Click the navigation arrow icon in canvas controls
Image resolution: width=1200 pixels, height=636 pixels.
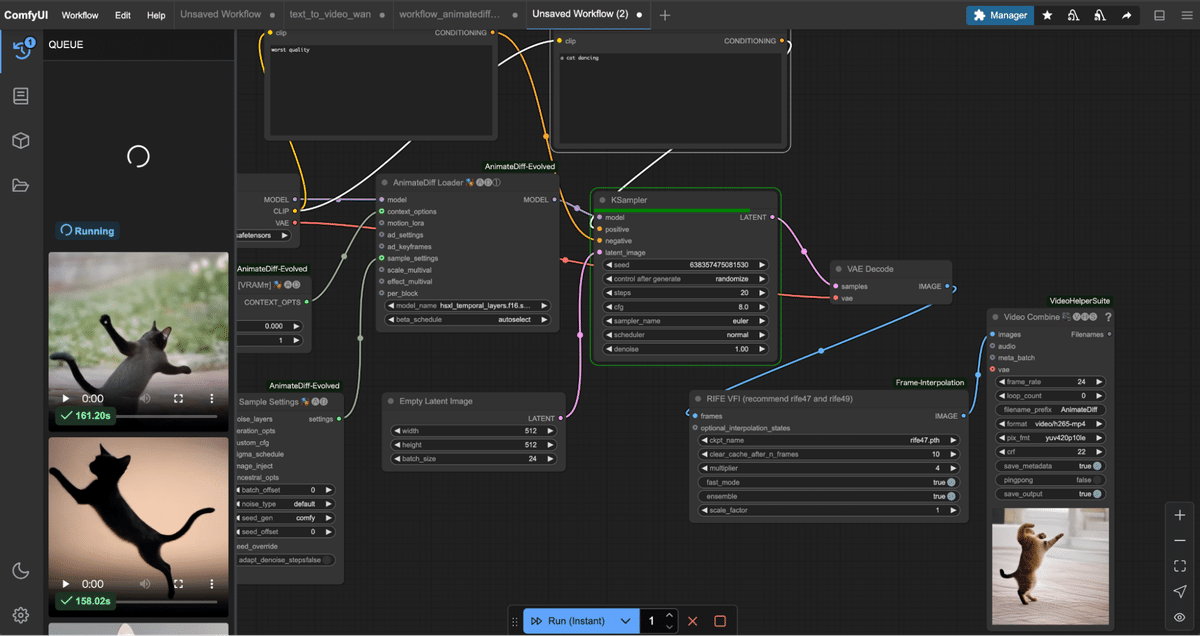[x=1180, y=592]
